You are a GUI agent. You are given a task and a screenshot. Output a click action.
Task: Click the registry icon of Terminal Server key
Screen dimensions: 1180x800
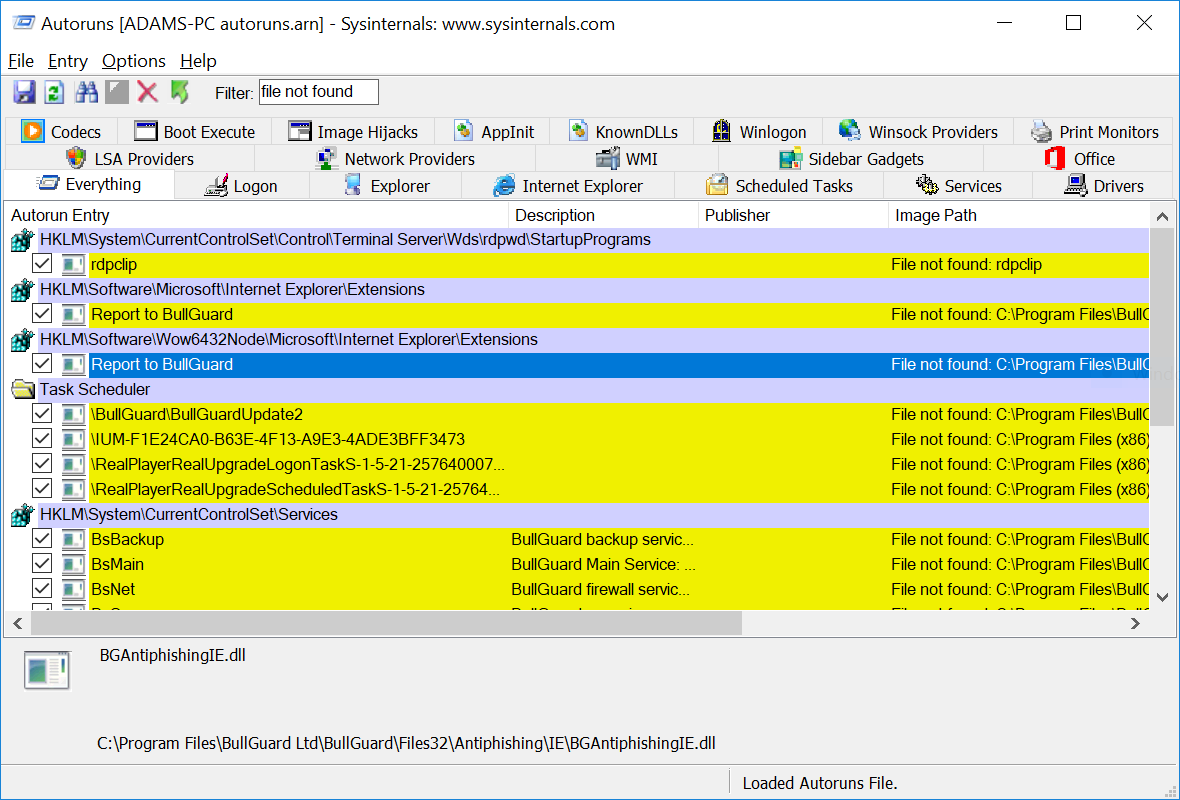tap(23, 240)
